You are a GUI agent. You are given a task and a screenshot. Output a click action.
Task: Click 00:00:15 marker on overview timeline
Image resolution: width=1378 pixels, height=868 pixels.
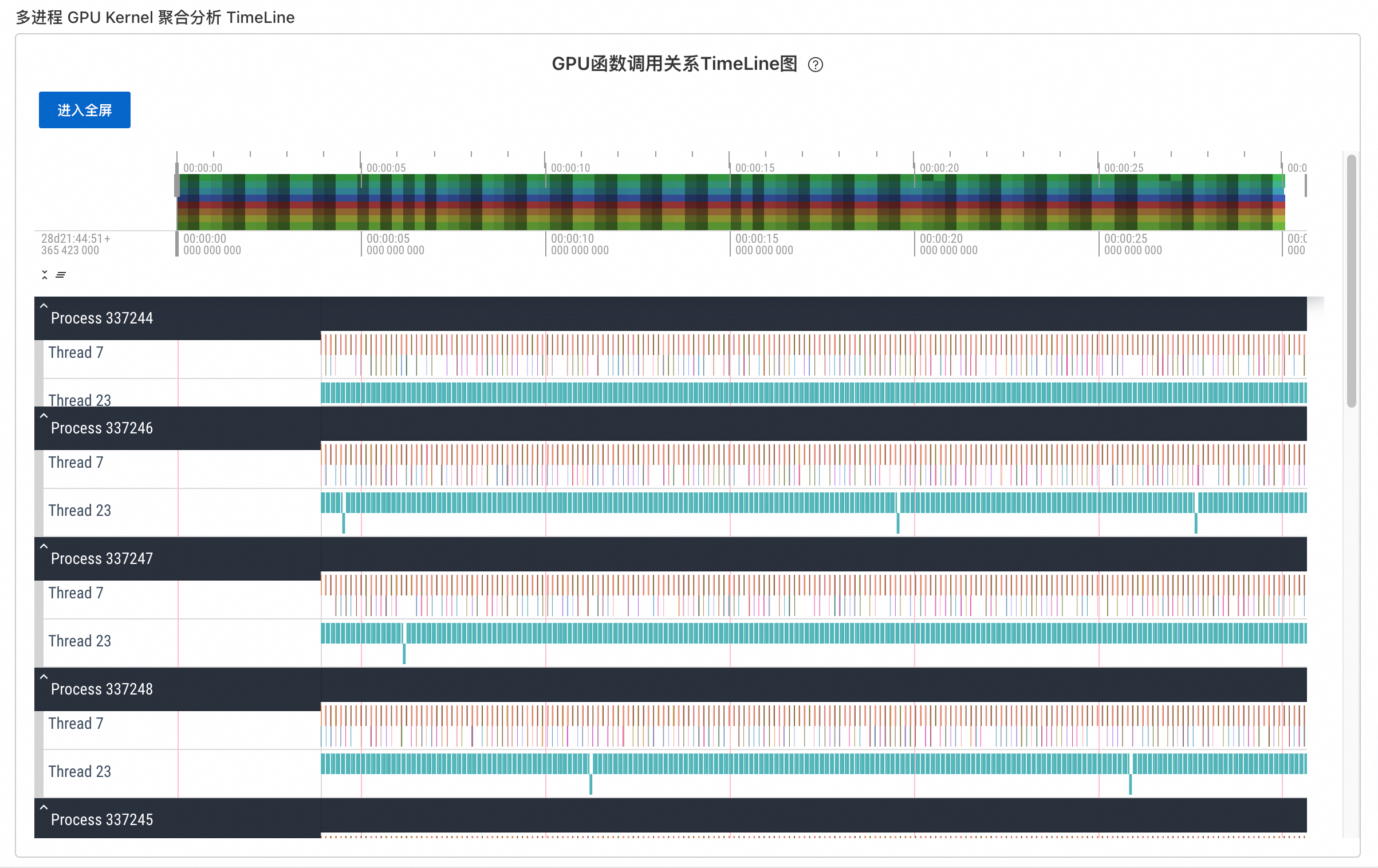[754, 168]
